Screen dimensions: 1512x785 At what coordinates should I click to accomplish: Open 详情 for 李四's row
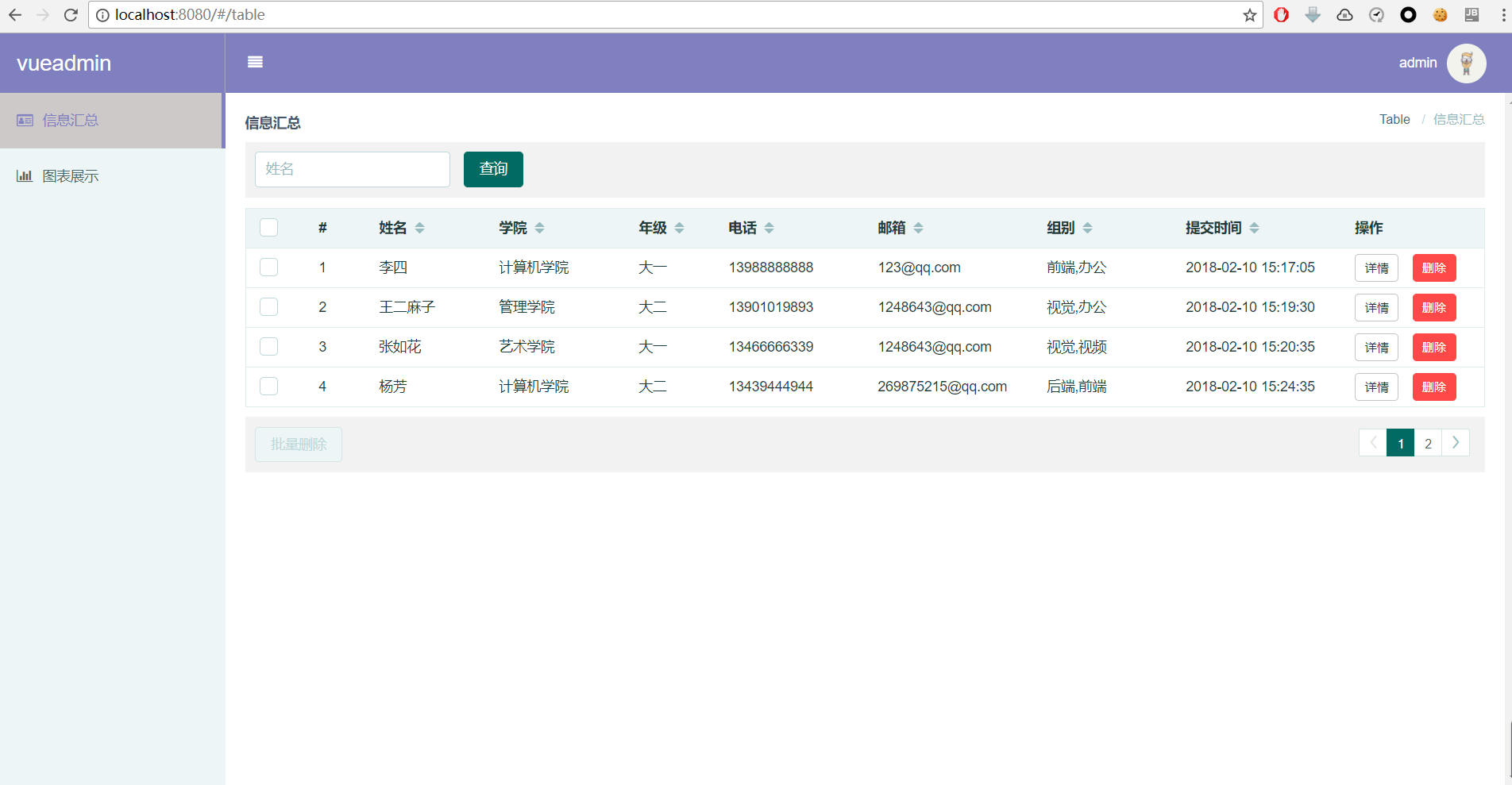[x=1376, y=268]
